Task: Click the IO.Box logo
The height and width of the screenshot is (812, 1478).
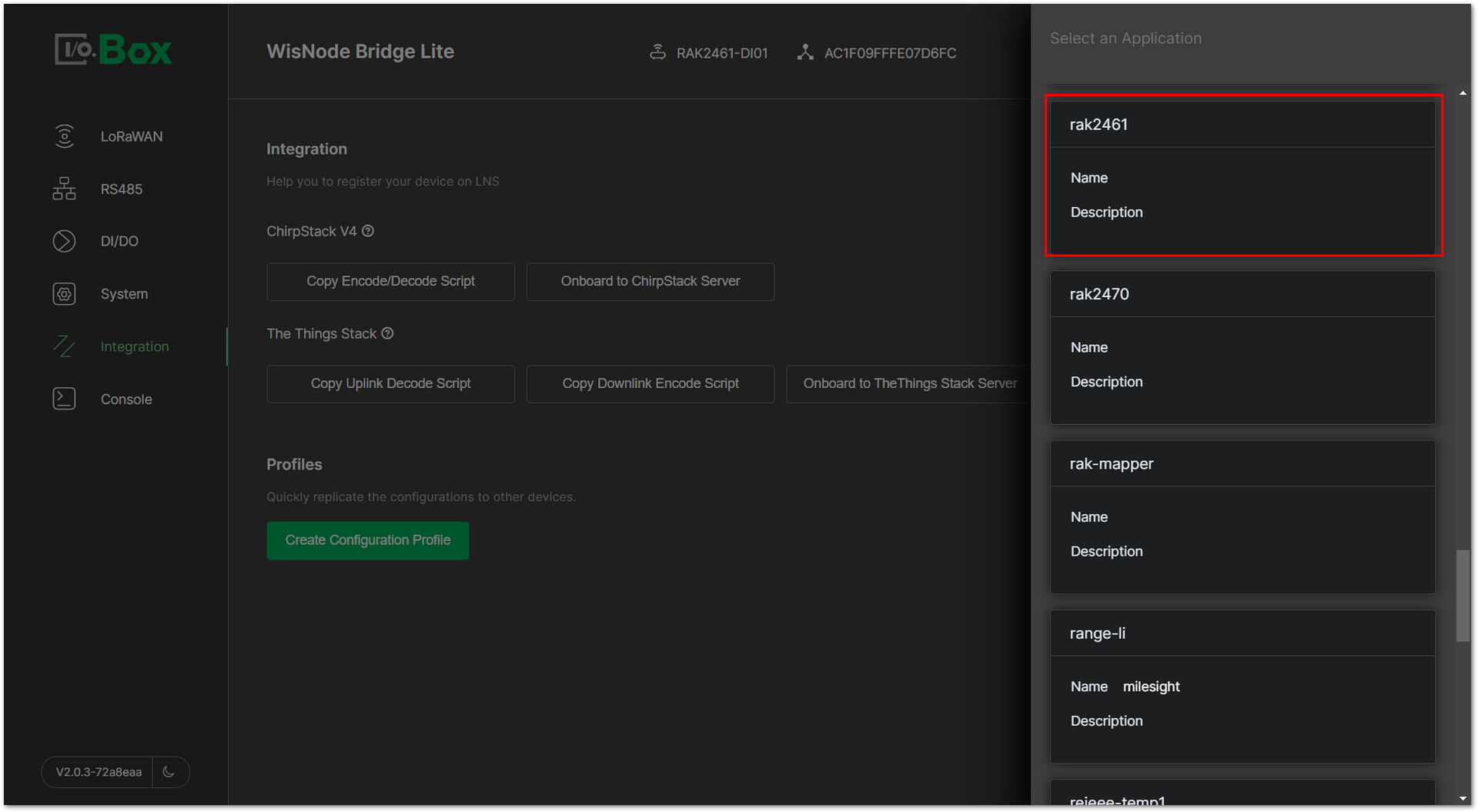Action: tap(113, 50)
